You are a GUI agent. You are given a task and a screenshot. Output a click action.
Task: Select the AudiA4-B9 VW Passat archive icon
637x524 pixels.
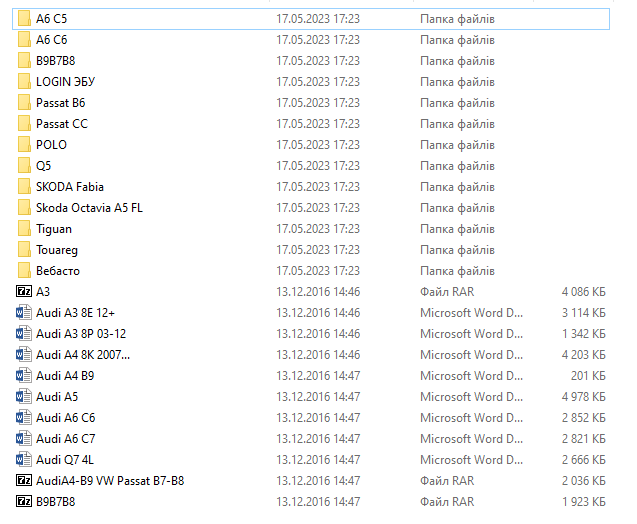pos(24,481)
